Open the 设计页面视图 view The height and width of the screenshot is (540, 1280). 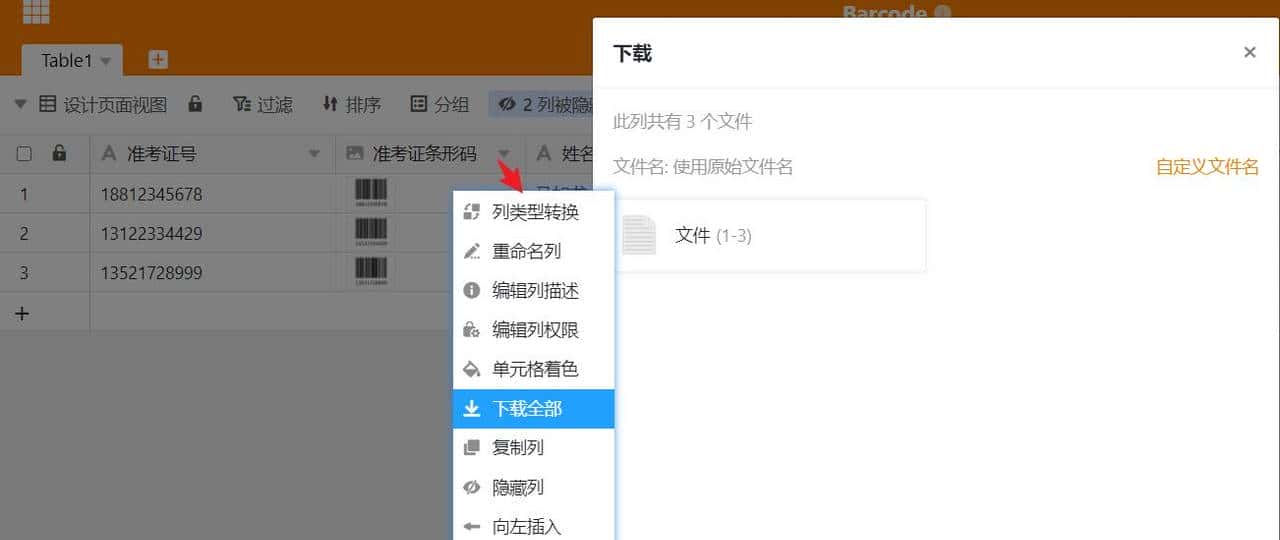[103, 104]
